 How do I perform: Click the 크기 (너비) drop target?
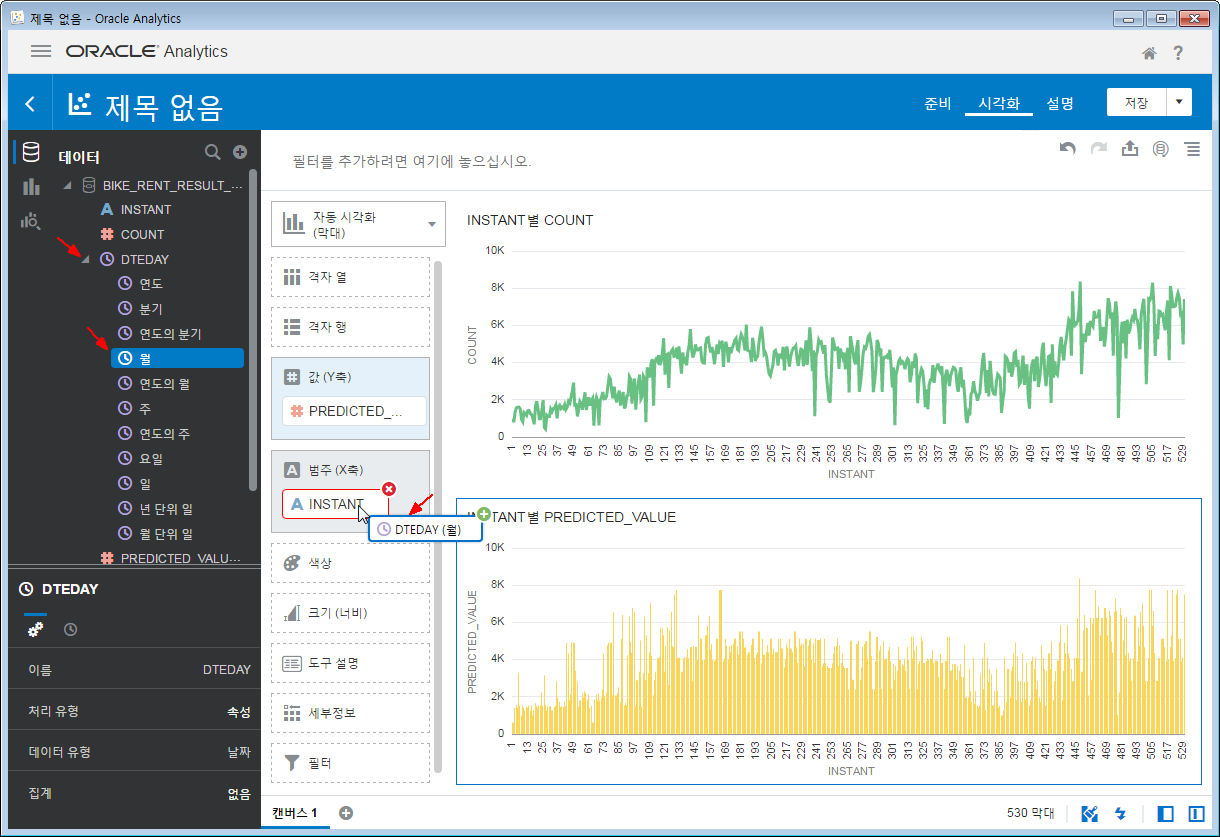350,613
